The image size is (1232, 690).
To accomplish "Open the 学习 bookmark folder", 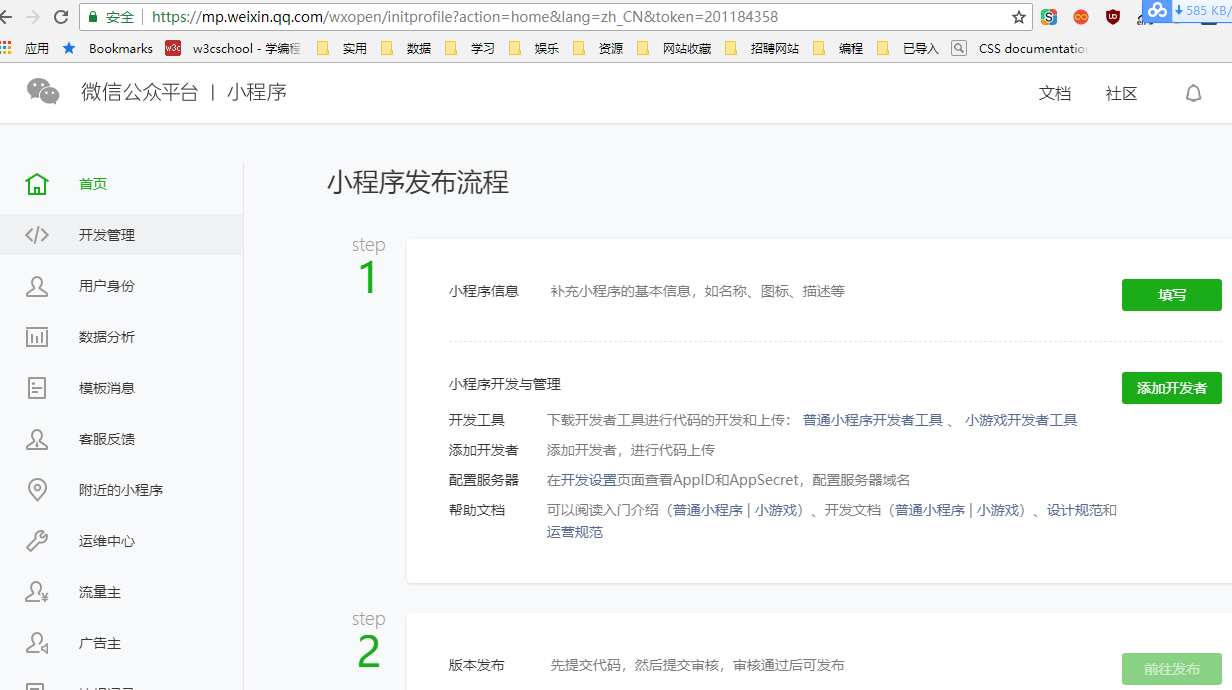I will (x=470, y=48).
